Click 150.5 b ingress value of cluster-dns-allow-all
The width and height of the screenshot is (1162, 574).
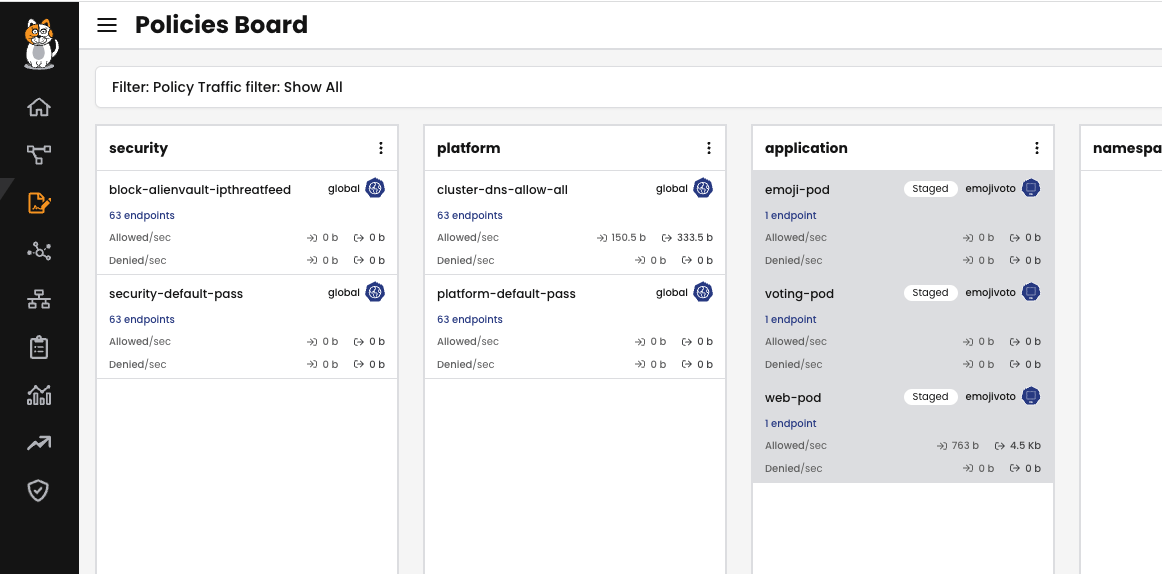[628, 238]
